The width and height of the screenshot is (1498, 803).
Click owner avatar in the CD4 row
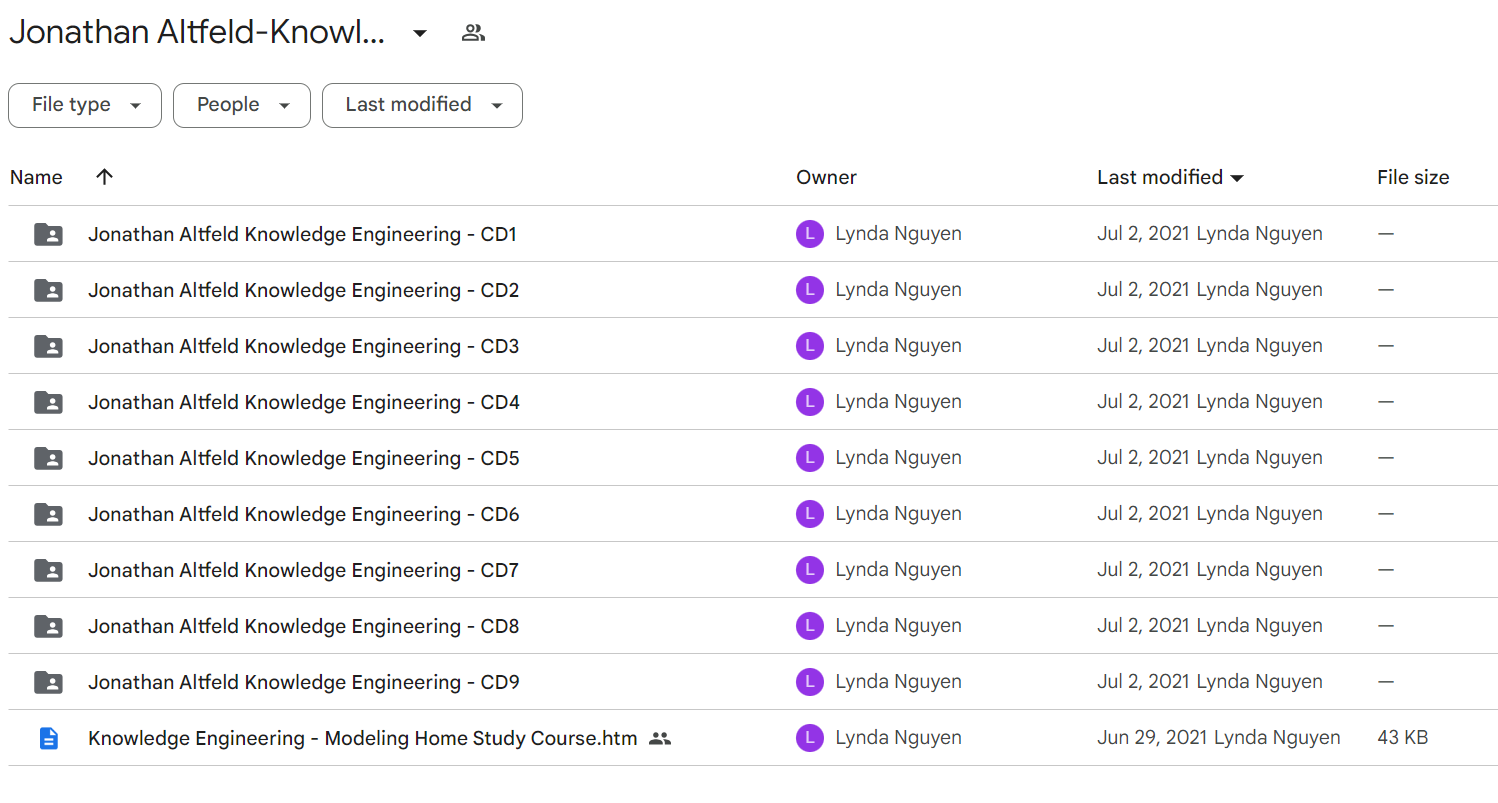[x=809, y=402]
